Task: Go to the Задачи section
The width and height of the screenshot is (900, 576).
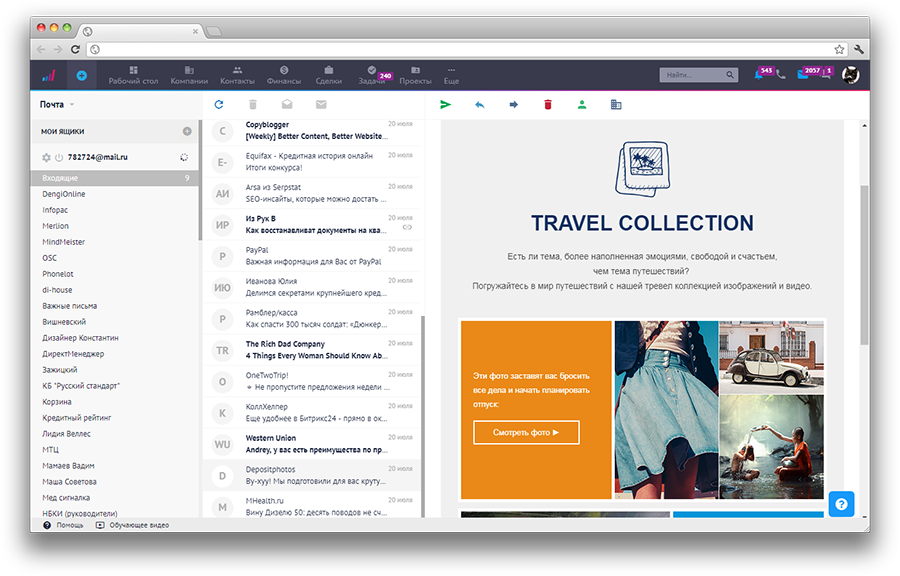Action: click(371, 75)
